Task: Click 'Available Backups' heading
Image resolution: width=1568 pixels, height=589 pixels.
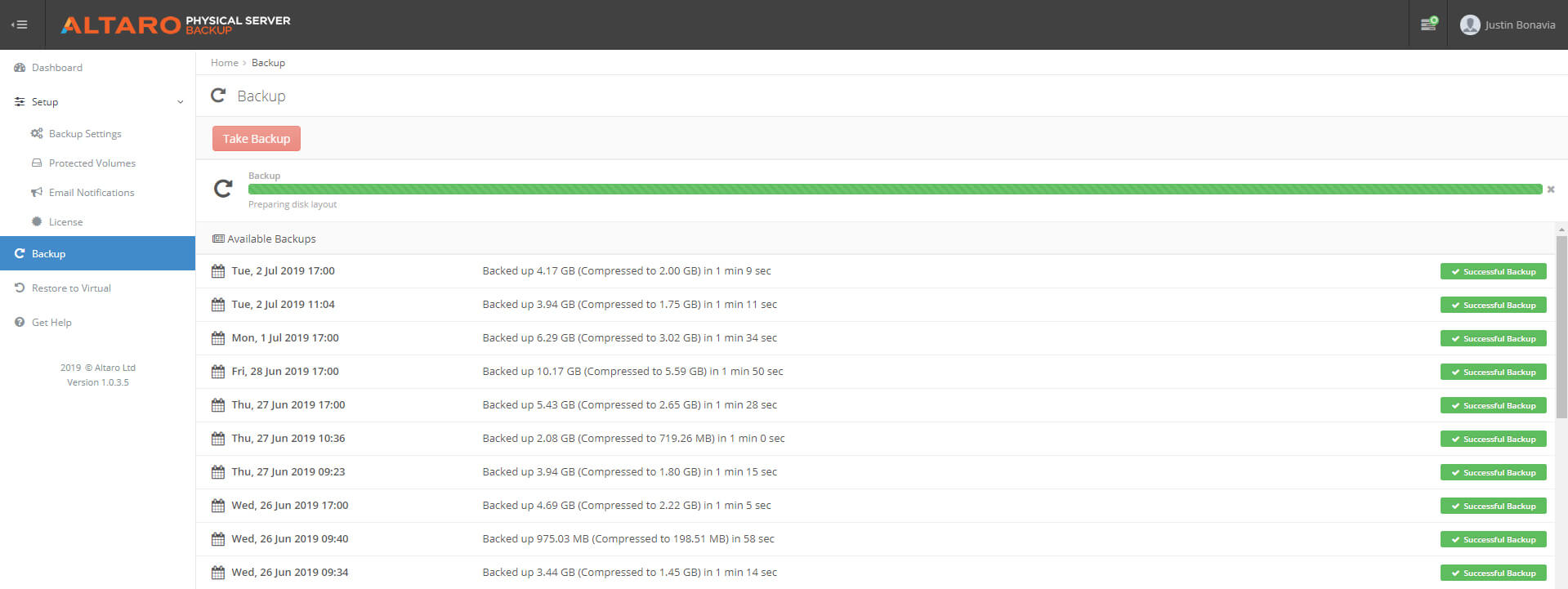Action: pyautogui.click(x=271, y=239)
